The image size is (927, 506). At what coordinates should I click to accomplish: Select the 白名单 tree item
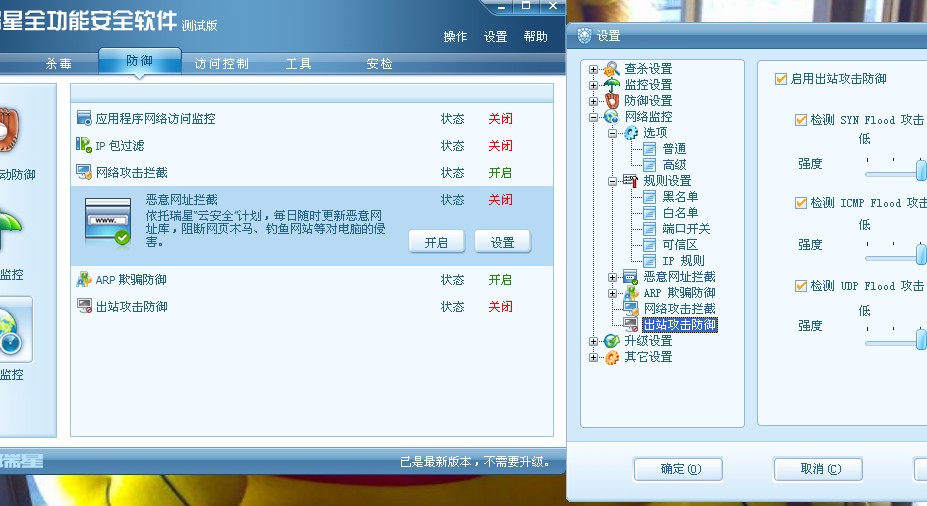pos(680,213)
